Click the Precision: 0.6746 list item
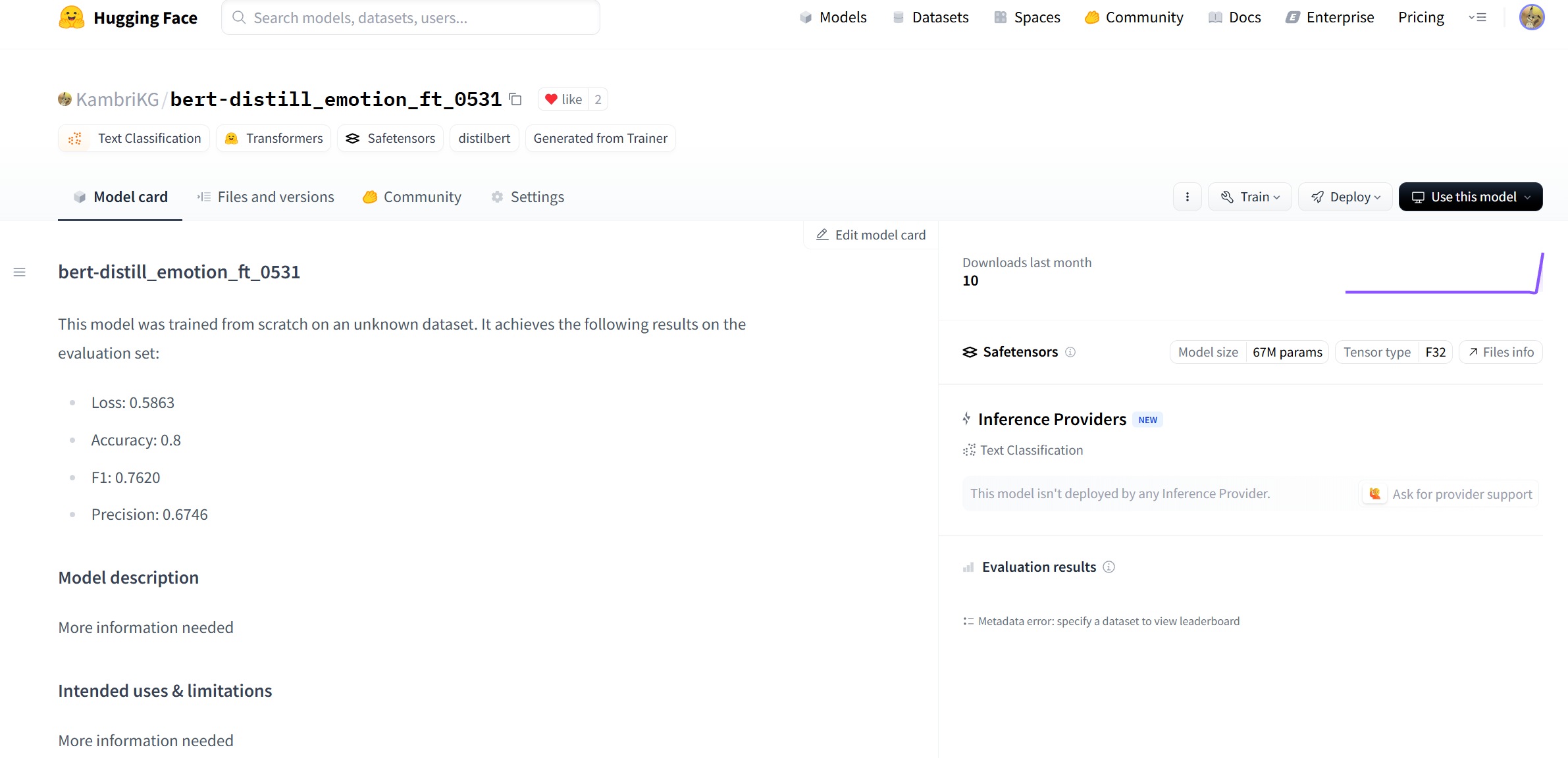The width and height of the screenshot is (1568, 758). click(149, 515)
